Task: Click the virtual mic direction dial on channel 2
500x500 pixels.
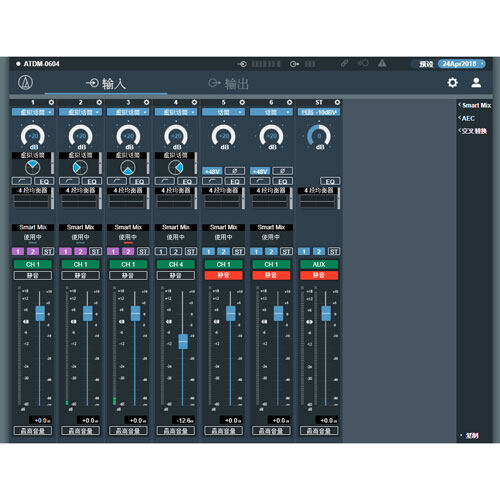Action: 80,167
